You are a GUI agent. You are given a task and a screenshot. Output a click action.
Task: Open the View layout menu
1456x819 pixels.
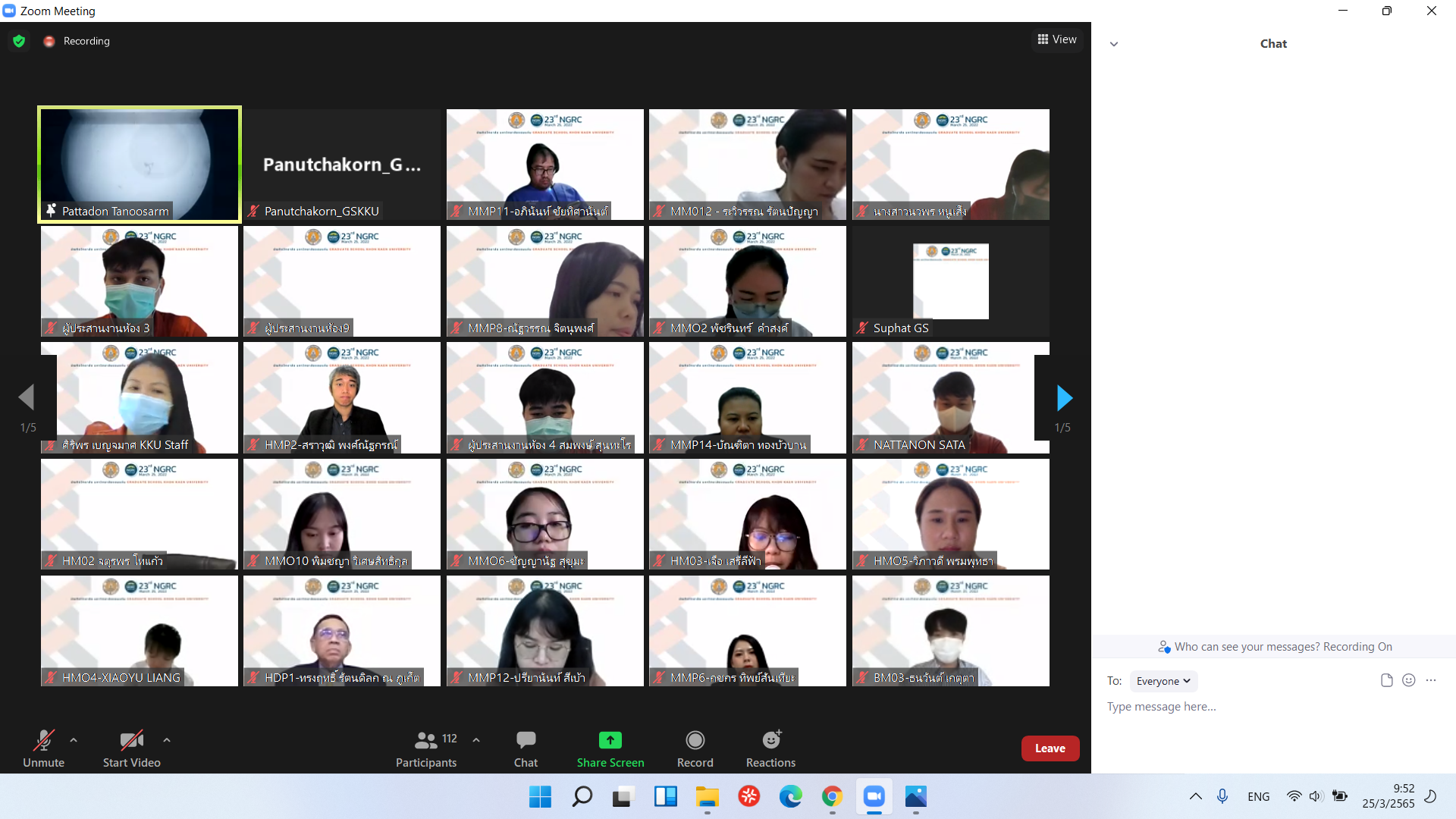coord(1057,39)
